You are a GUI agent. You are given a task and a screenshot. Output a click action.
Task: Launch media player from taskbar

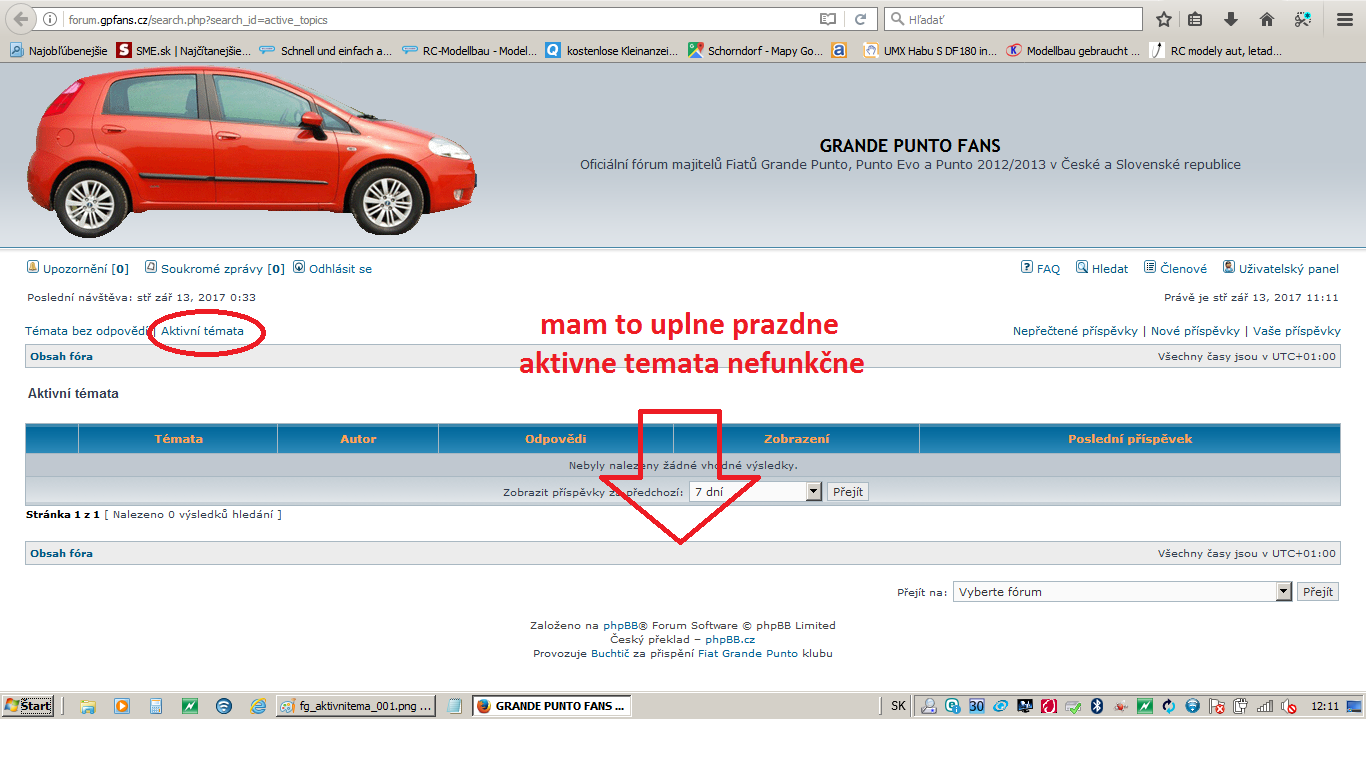tap(122, 706)
